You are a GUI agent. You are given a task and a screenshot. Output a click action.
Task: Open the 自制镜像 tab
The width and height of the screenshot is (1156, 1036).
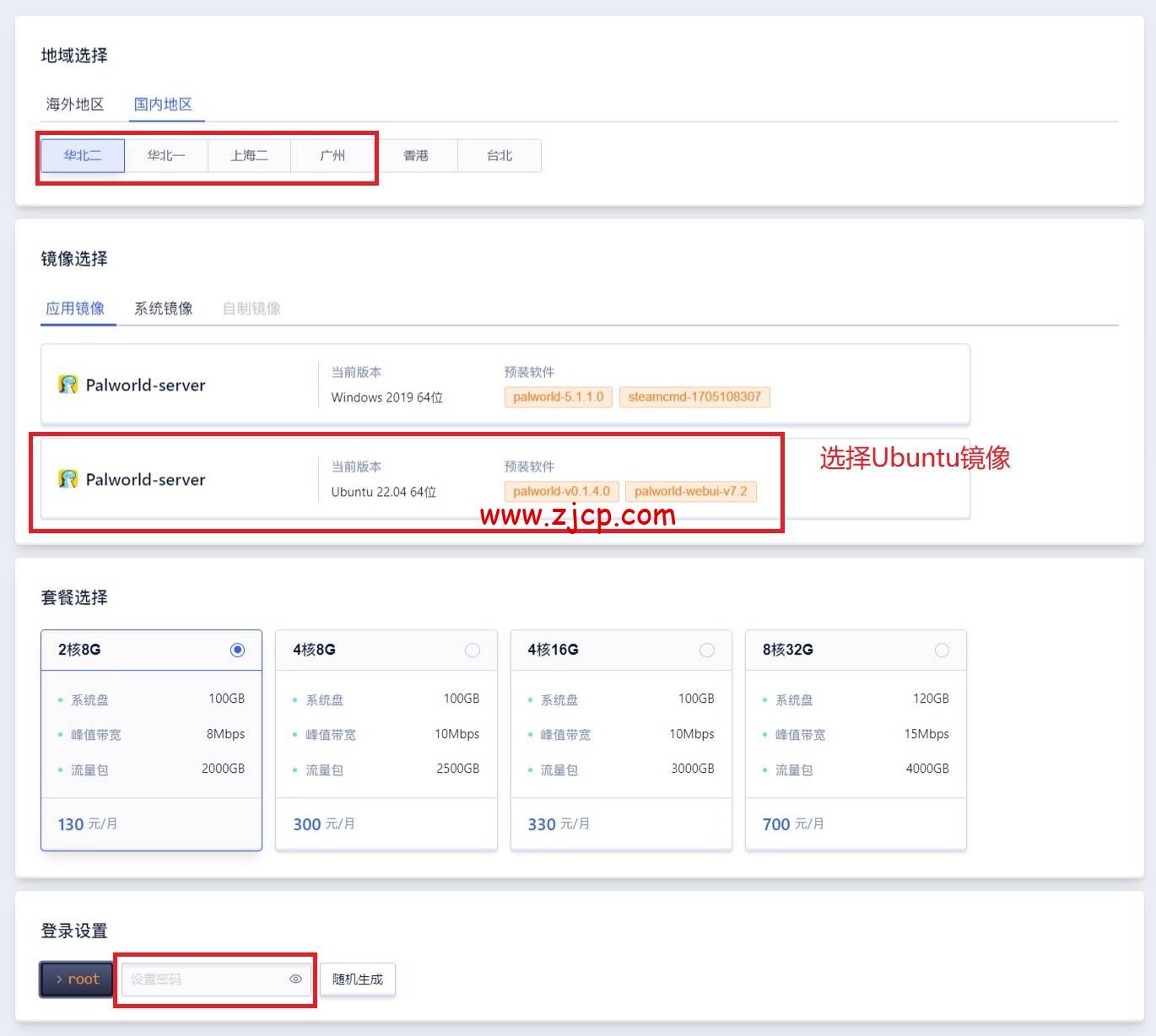click(251, 309)
